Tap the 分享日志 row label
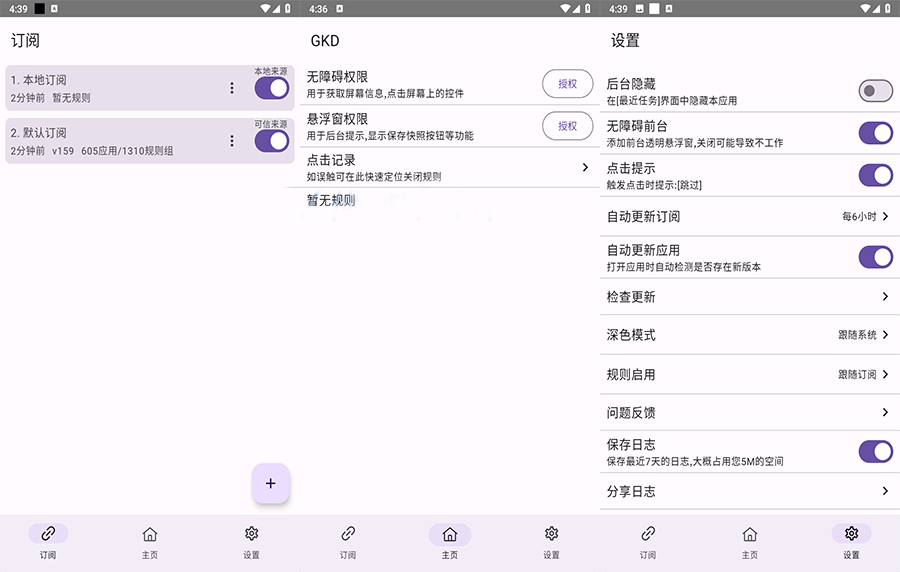The image size is (900, 572). click(x=631, y=491)
